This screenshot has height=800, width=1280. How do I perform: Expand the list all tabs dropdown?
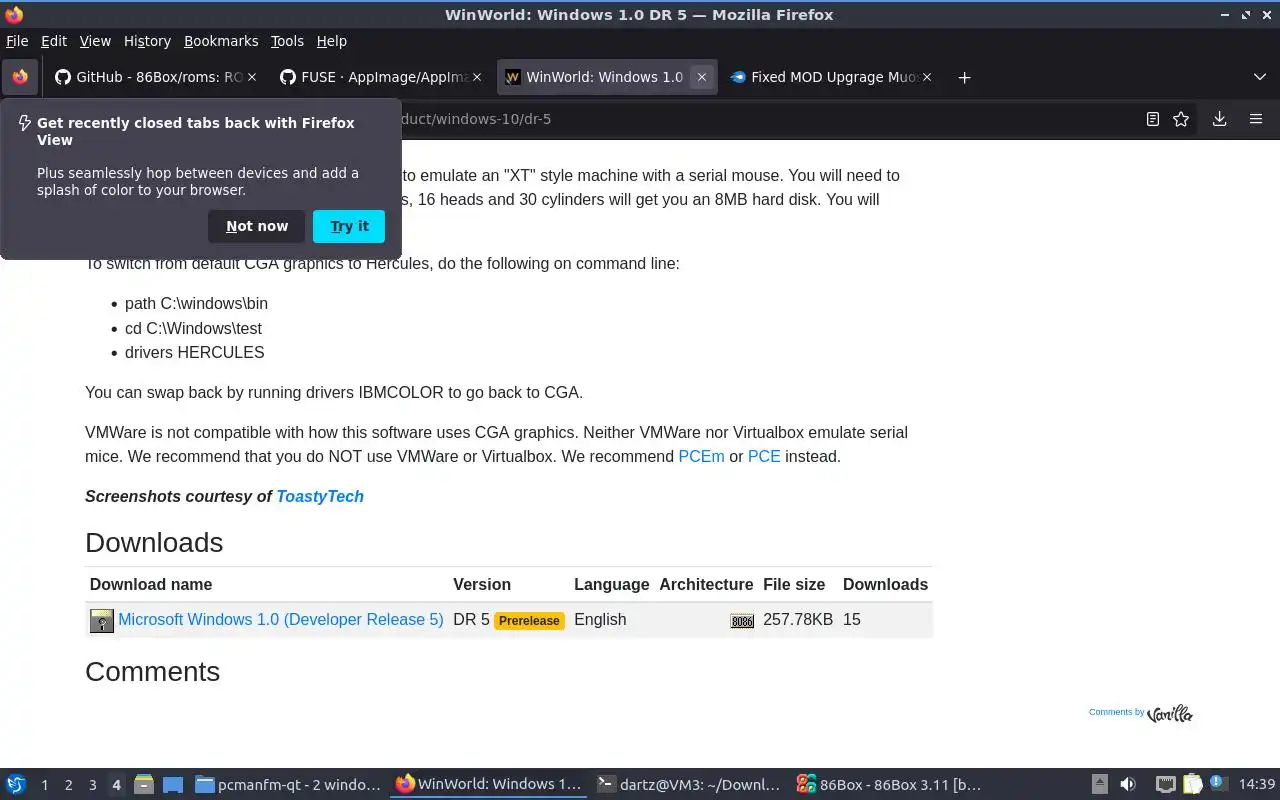coord(1260,77)
